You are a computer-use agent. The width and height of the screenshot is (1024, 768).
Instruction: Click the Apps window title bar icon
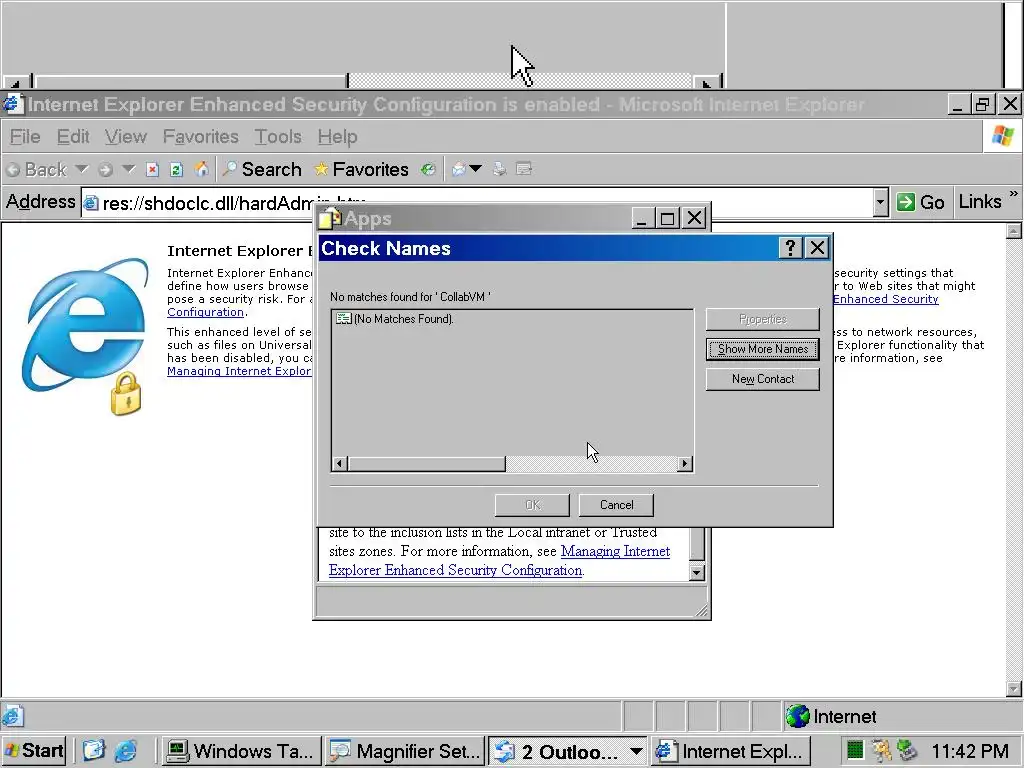(x=330, y=218)
